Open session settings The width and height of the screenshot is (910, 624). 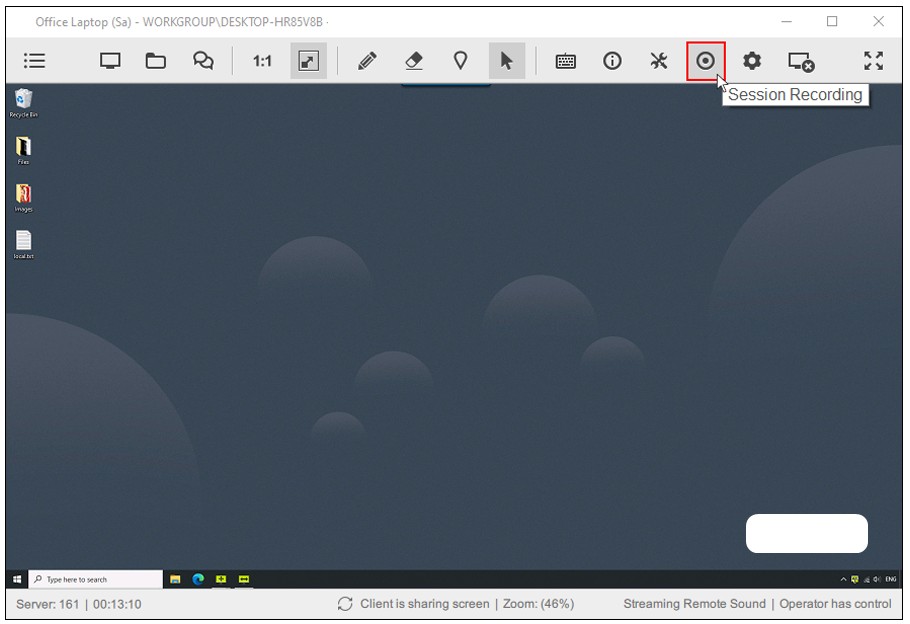752,61
